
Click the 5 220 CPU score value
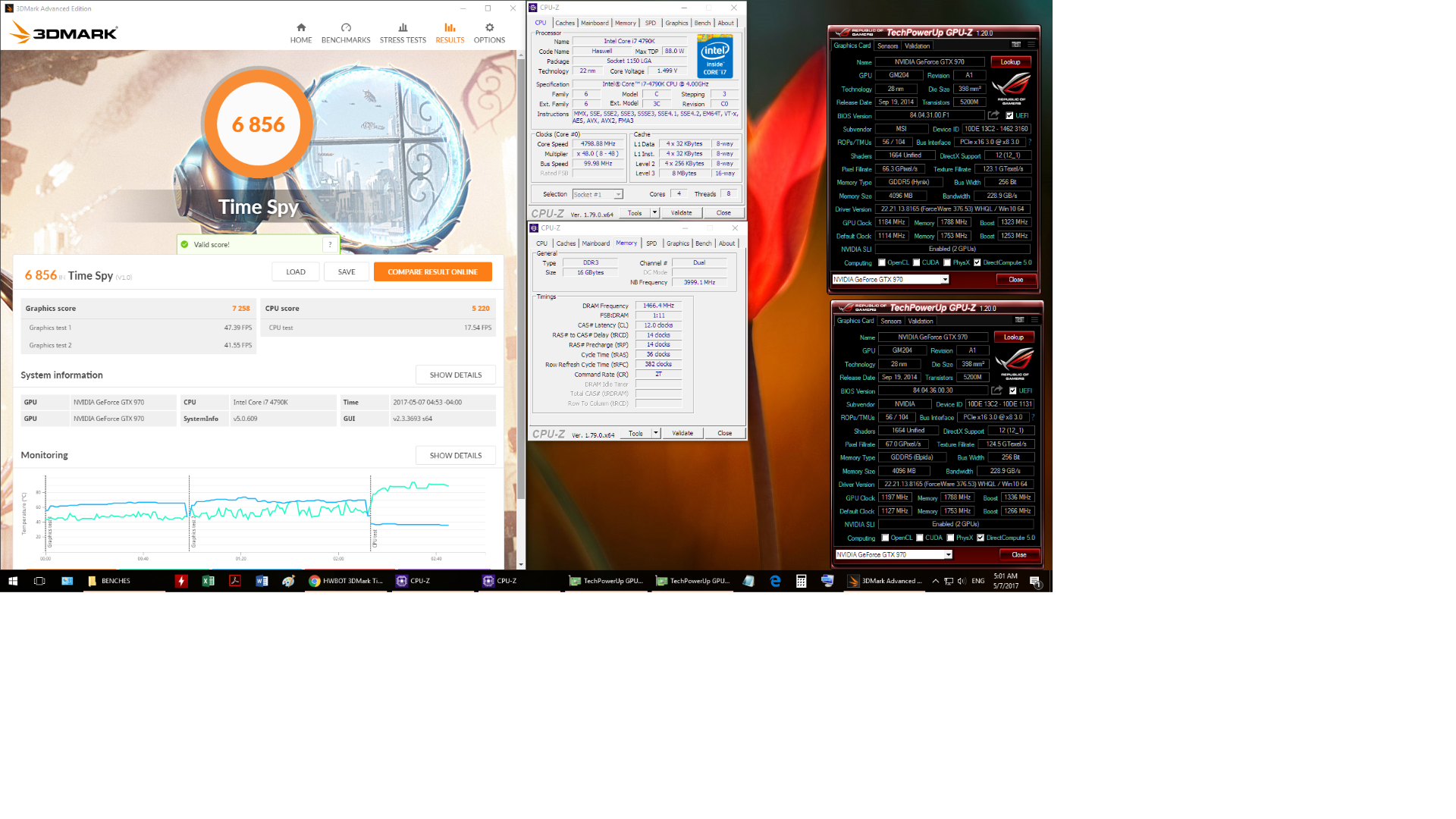[x=480, y=308]
